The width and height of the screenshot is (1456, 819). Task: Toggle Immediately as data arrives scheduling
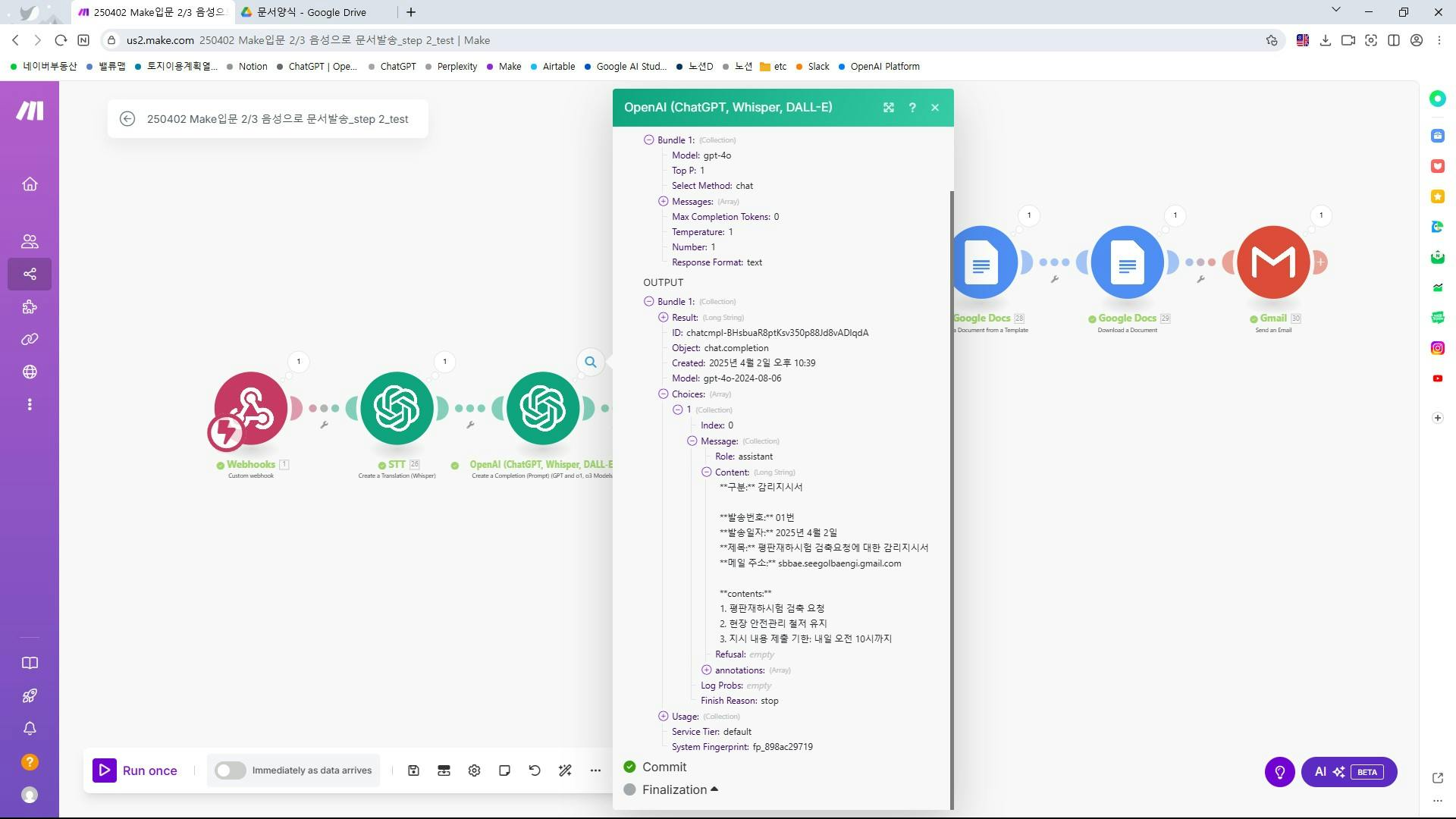coord(230,770)
